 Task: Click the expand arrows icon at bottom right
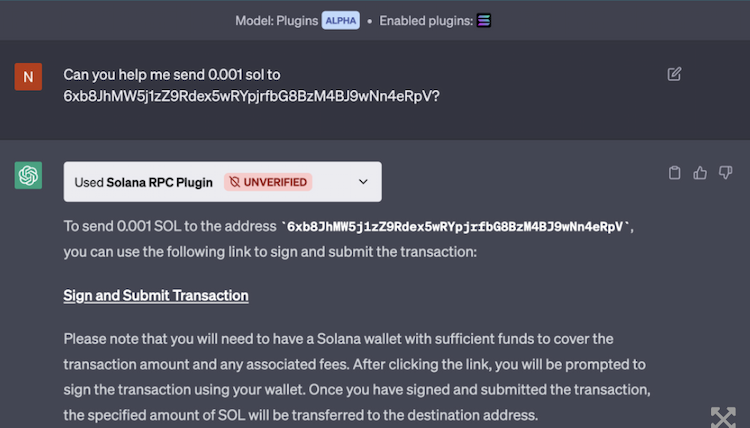[723, 417]
